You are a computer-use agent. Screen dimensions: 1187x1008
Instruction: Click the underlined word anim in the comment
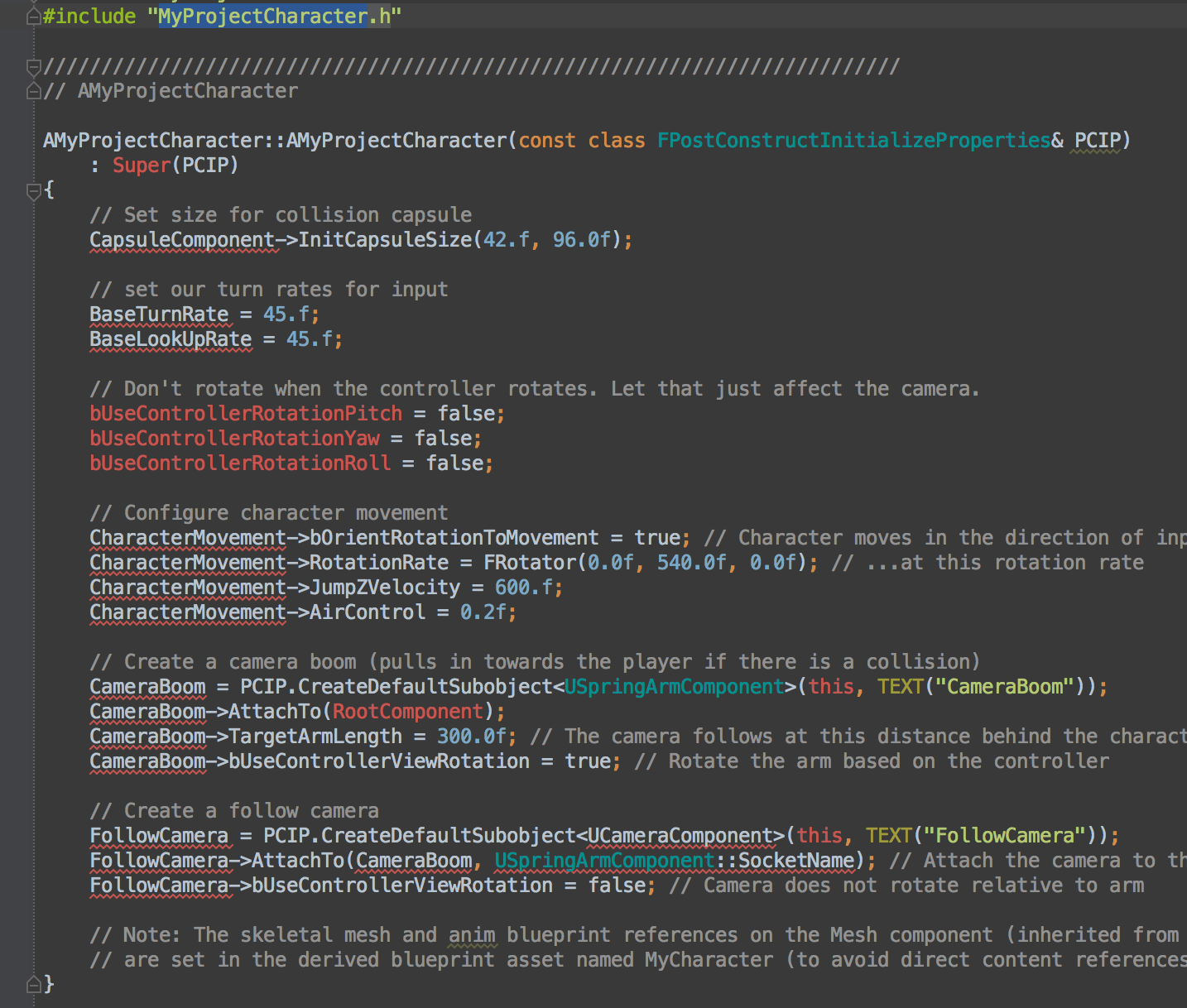pyautogui.click(x=472, y=935)
